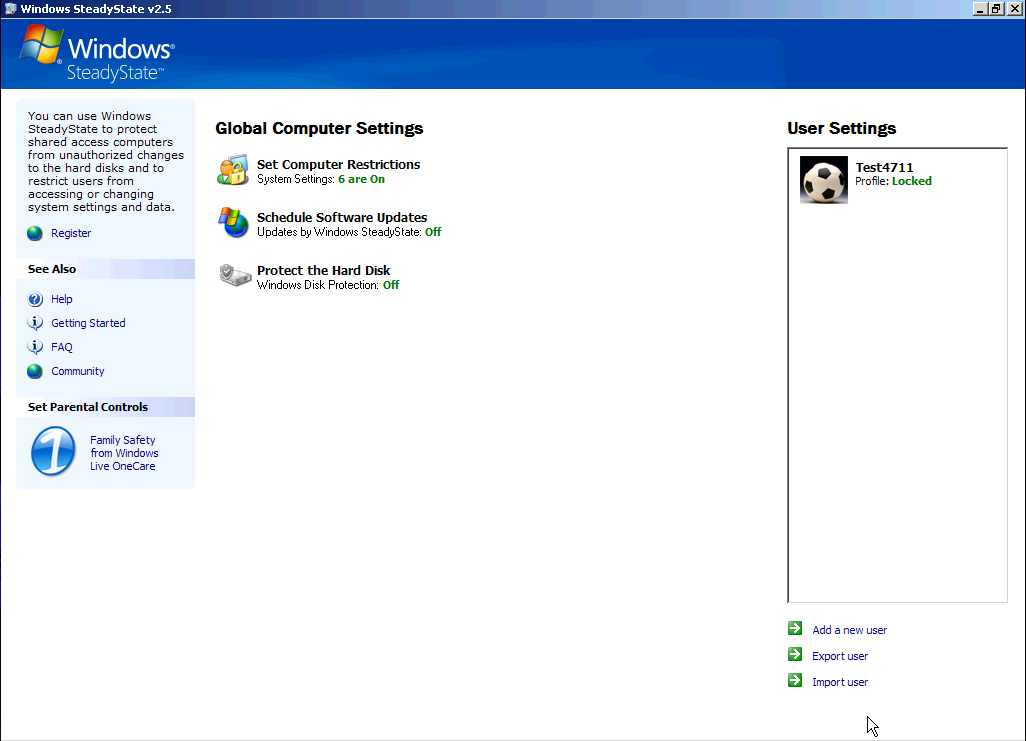The height and width of the screenshot is (741, 1026).
Task: Visit the Community link
Action: click(x=78, y=371)
